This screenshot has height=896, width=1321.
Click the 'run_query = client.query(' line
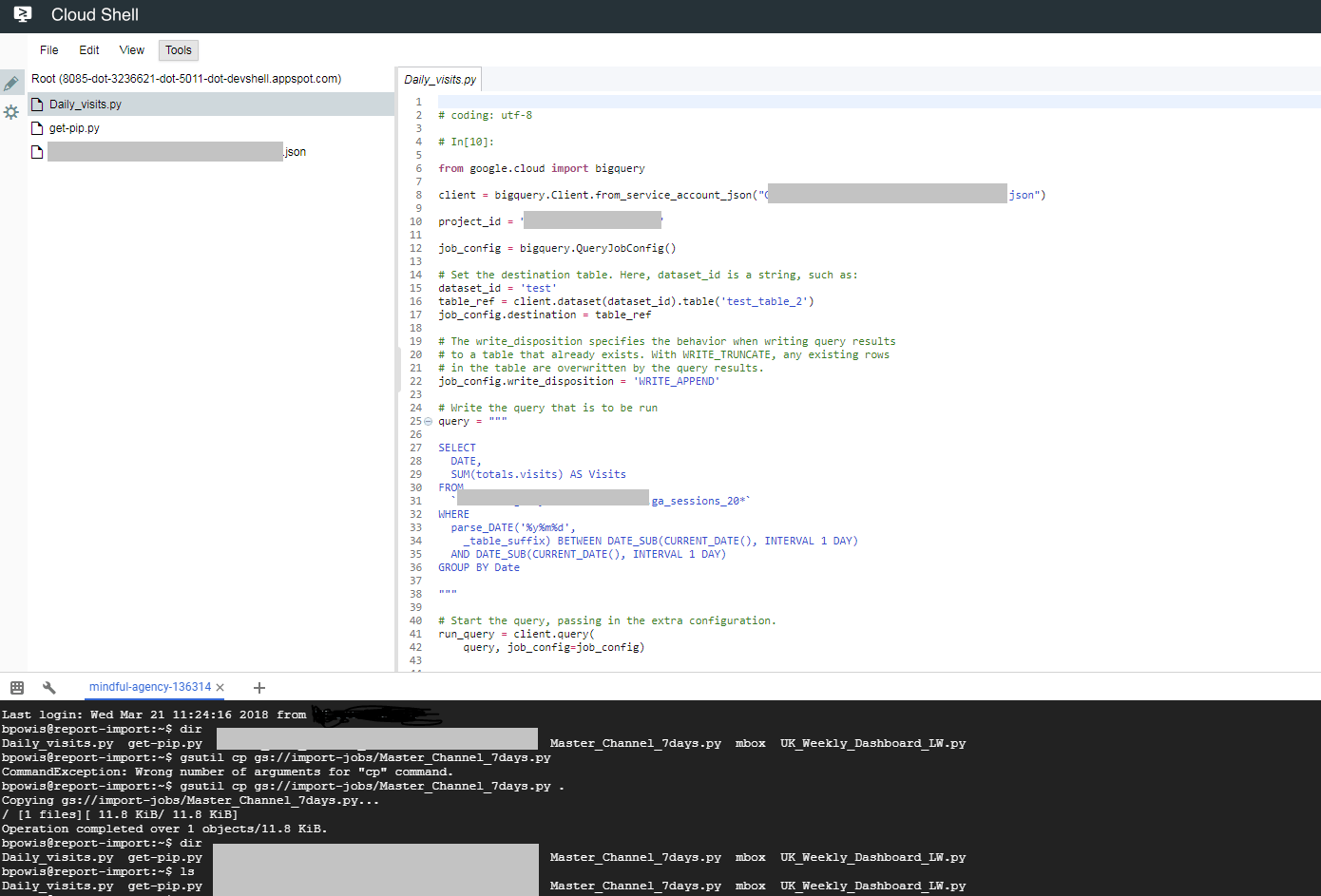517,634
